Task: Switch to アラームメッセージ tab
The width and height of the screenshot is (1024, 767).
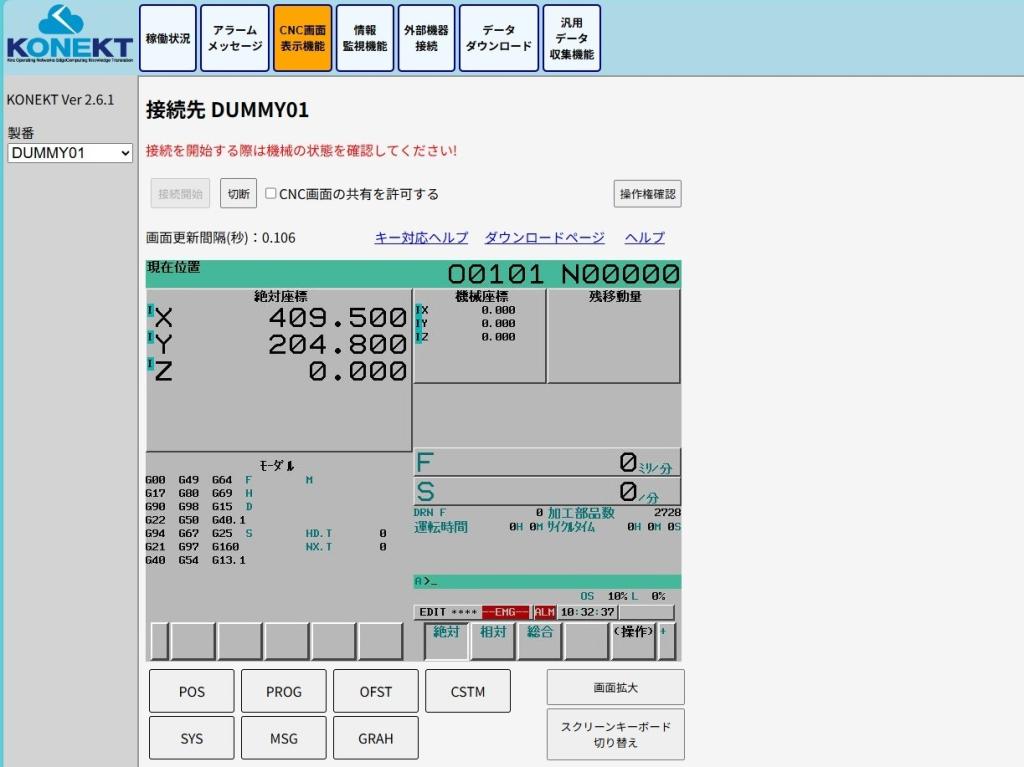Action: [x=234, y=39]
